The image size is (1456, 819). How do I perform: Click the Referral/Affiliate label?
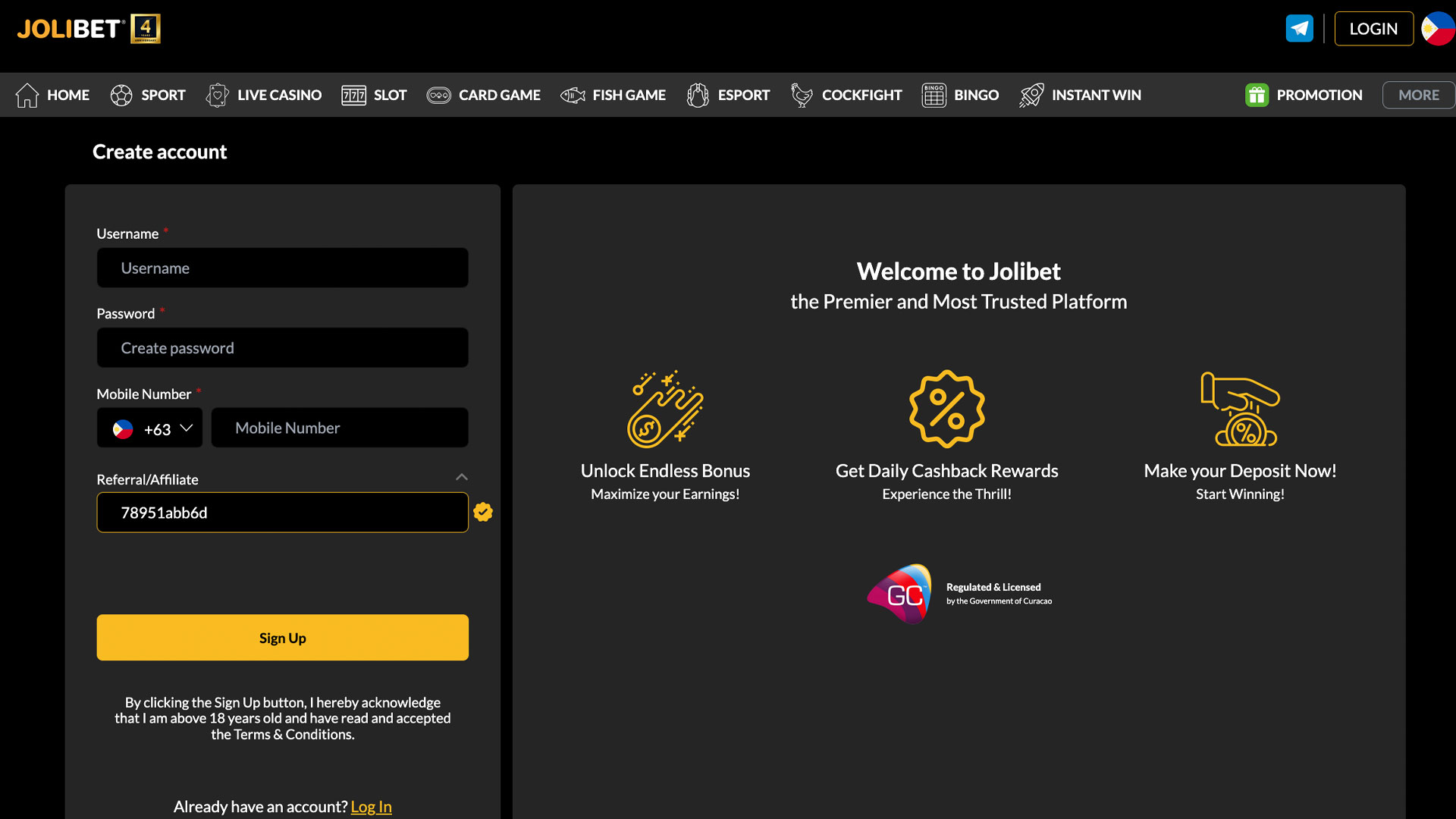tap(147, 479)
